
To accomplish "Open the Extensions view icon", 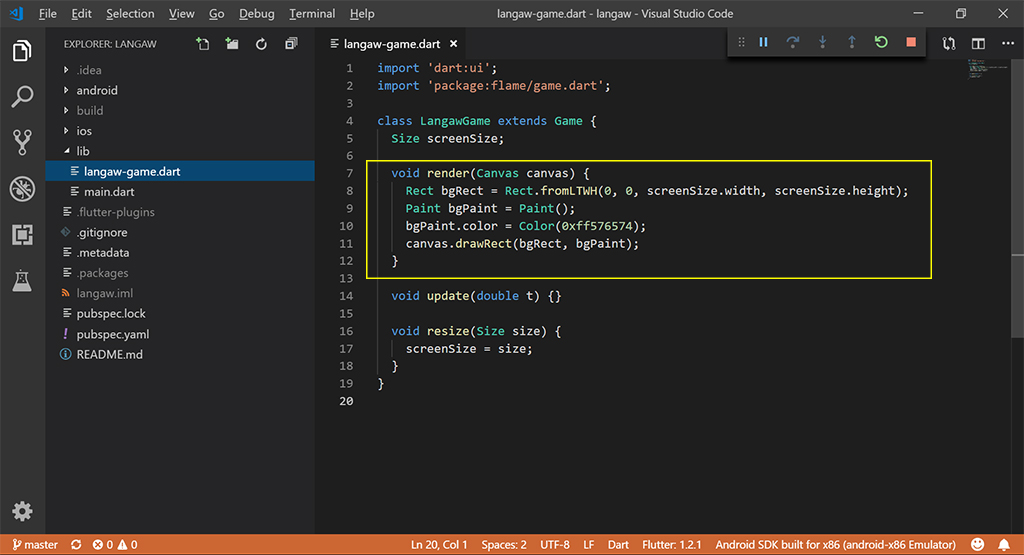I will [22, 235].
